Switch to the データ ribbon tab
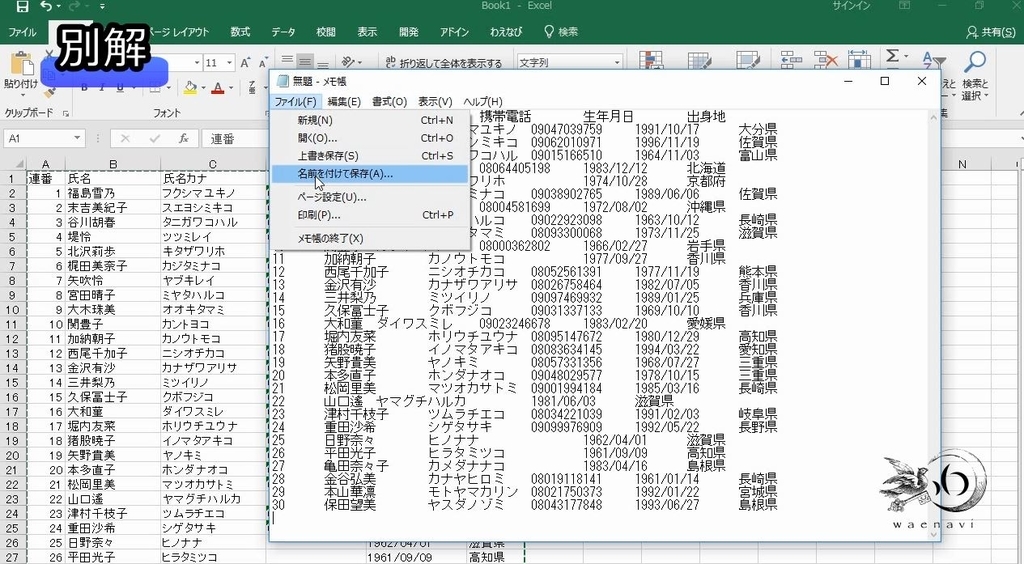Viewport: 1024px width, 564px height. (283, 31)
